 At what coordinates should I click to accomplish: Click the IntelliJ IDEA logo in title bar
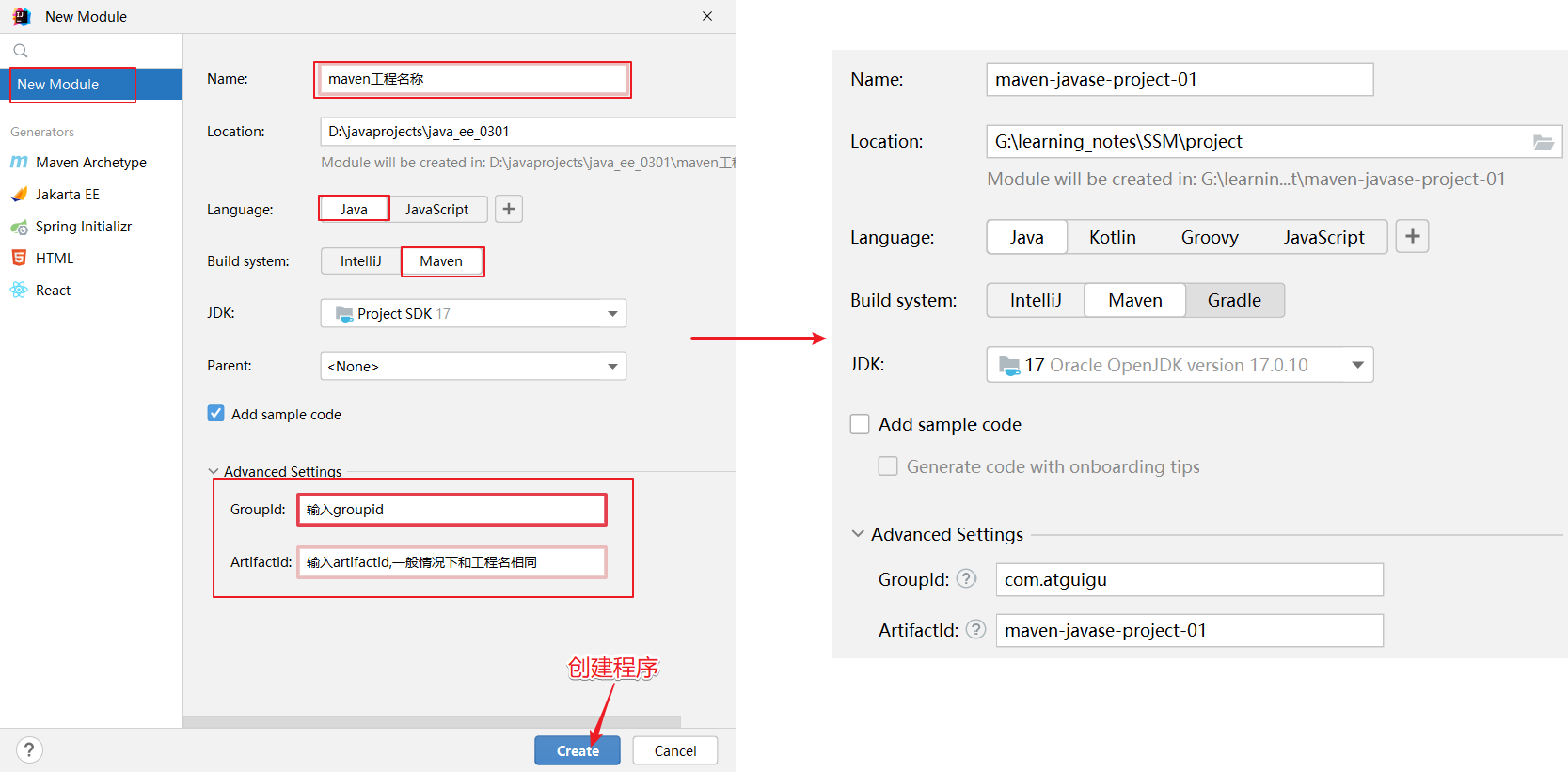21,16
